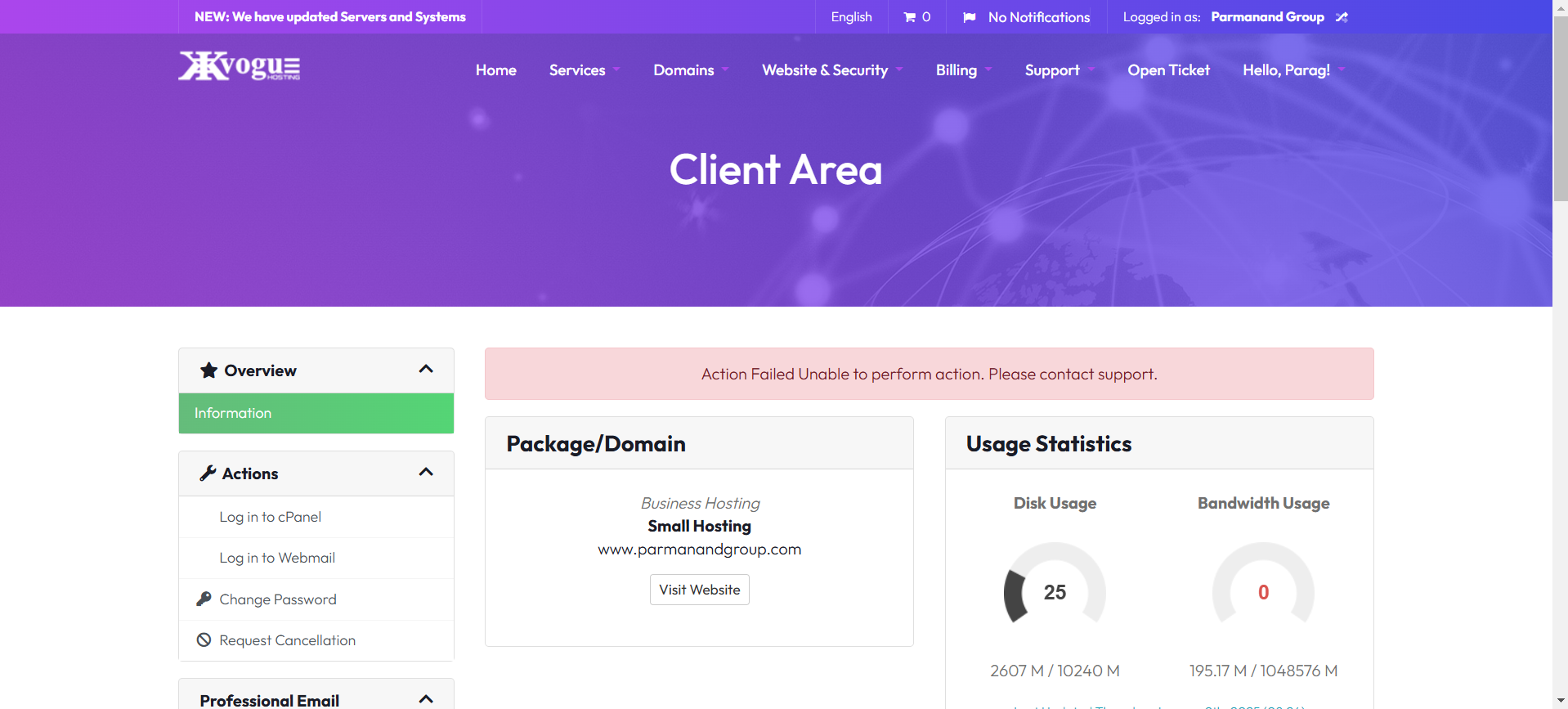Click the updated Servers and Systems announcement
This screenshot has width=1568, height=709.
[330, 17]
